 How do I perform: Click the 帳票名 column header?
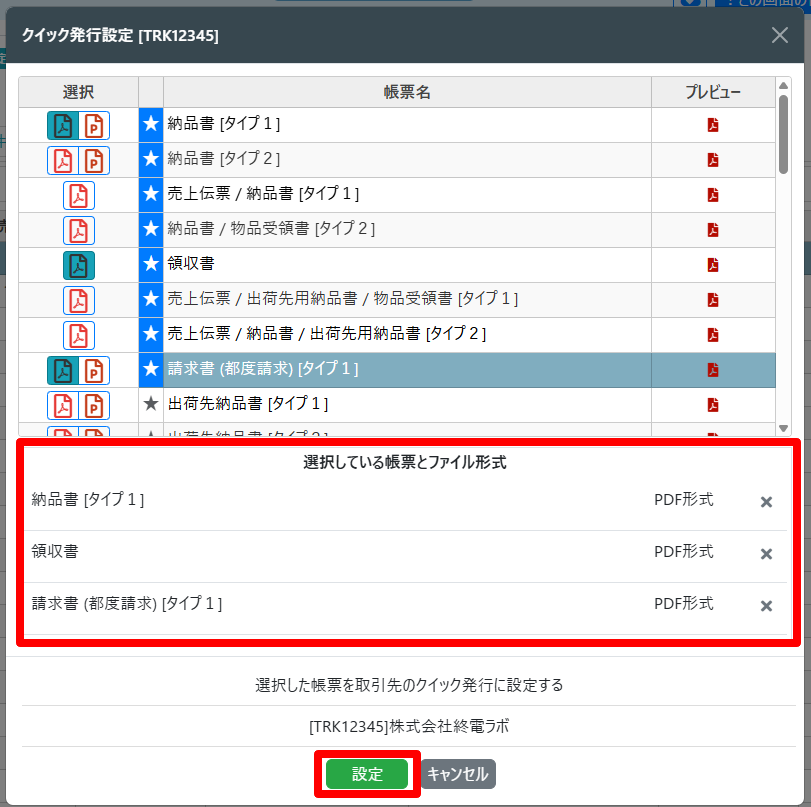point(407,92)
